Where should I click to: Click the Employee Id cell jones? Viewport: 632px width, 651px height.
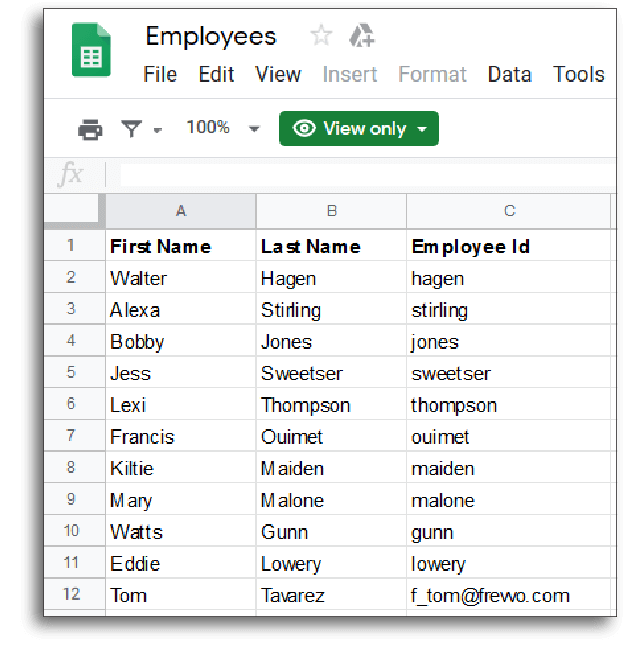(509, 341)
